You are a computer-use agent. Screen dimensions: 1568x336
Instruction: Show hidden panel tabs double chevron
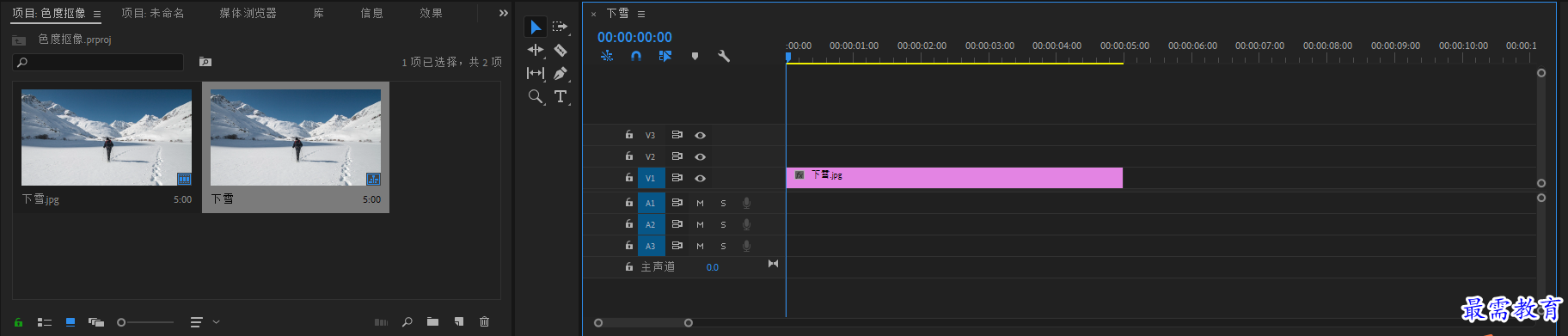(x=504, y=13)
